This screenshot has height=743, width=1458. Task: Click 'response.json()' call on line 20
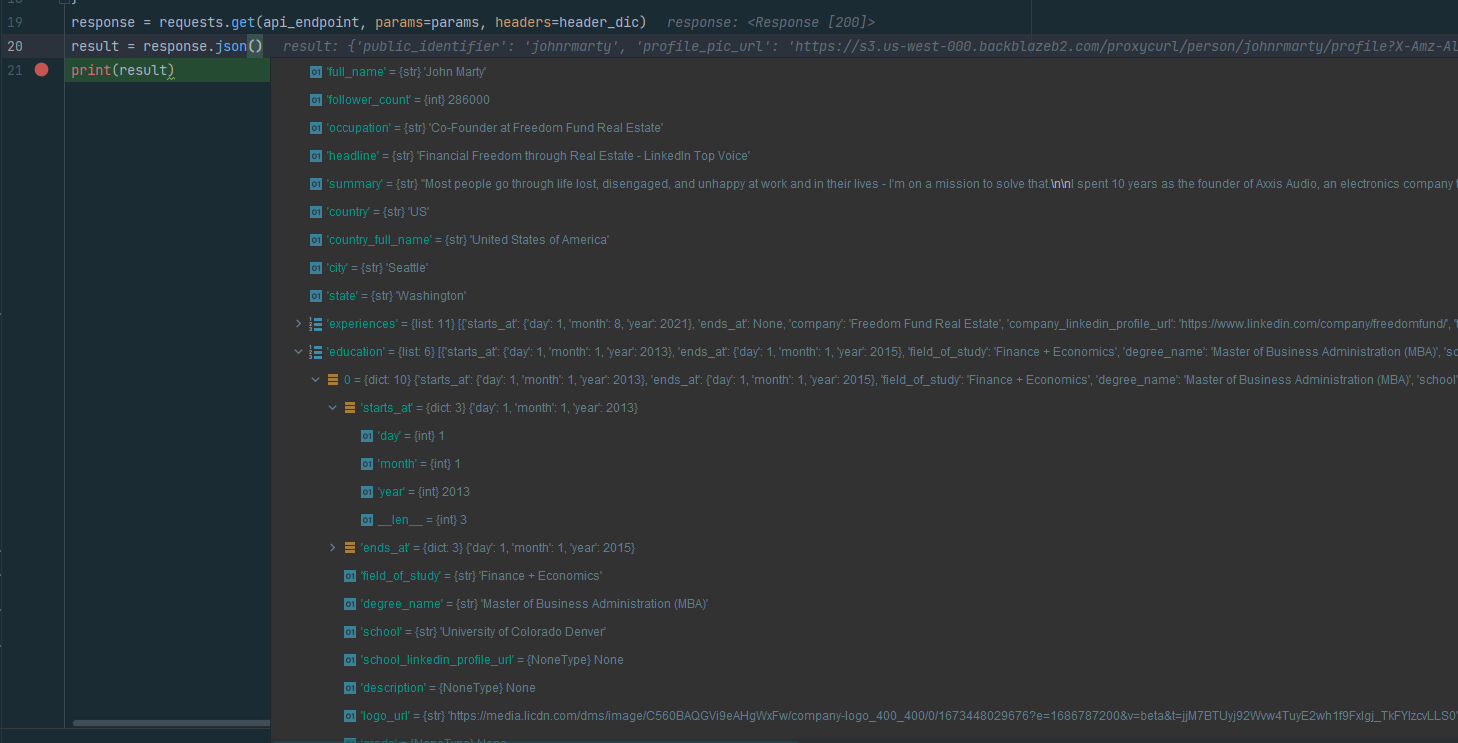203,46
